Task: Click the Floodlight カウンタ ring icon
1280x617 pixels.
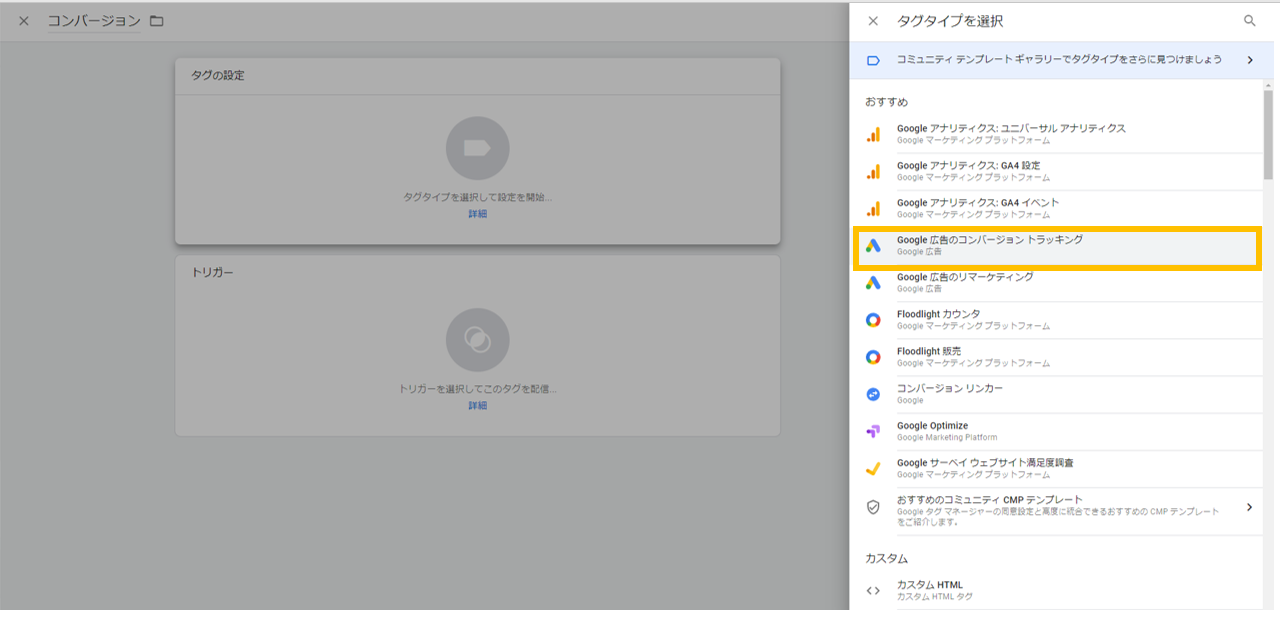Action: [873, 320]
